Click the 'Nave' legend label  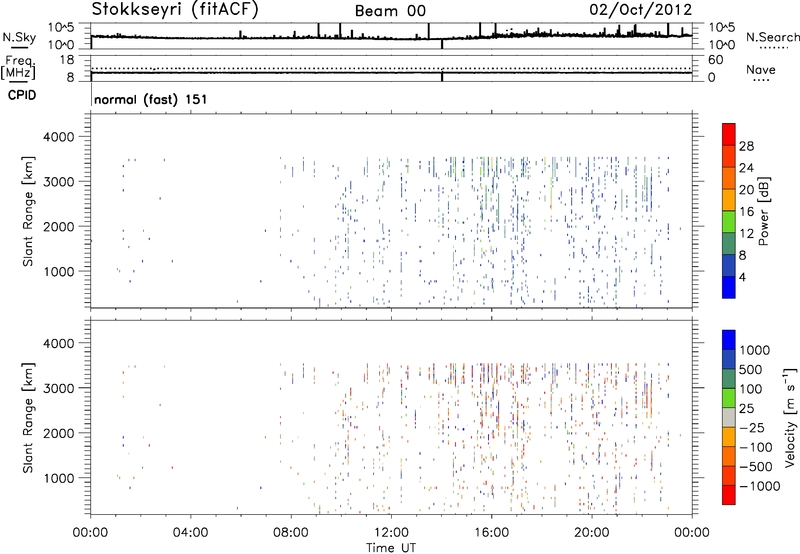pos(761,69)
